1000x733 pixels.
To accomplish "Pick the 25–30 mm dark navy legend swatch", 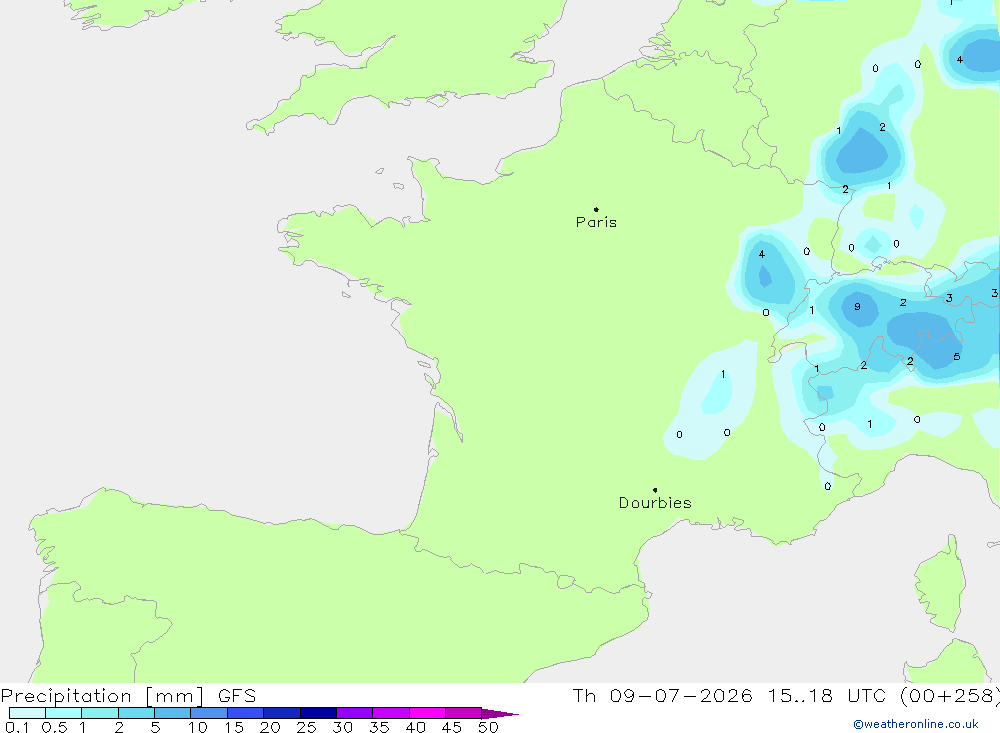I will pyautogui.click(x=318, y=713).
